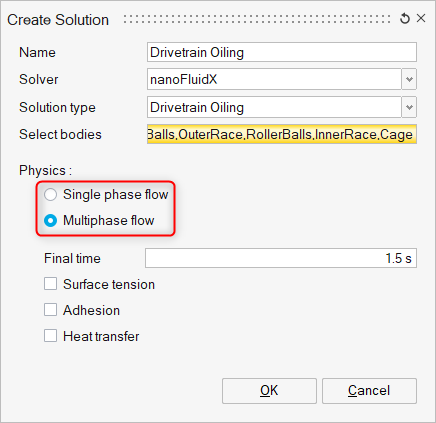Image resolution: width=436 pixels, height=423 pixels.
Task: Click the nanoFluidX solver combo box
Action: pyautogui.click(x=274, y=79)
